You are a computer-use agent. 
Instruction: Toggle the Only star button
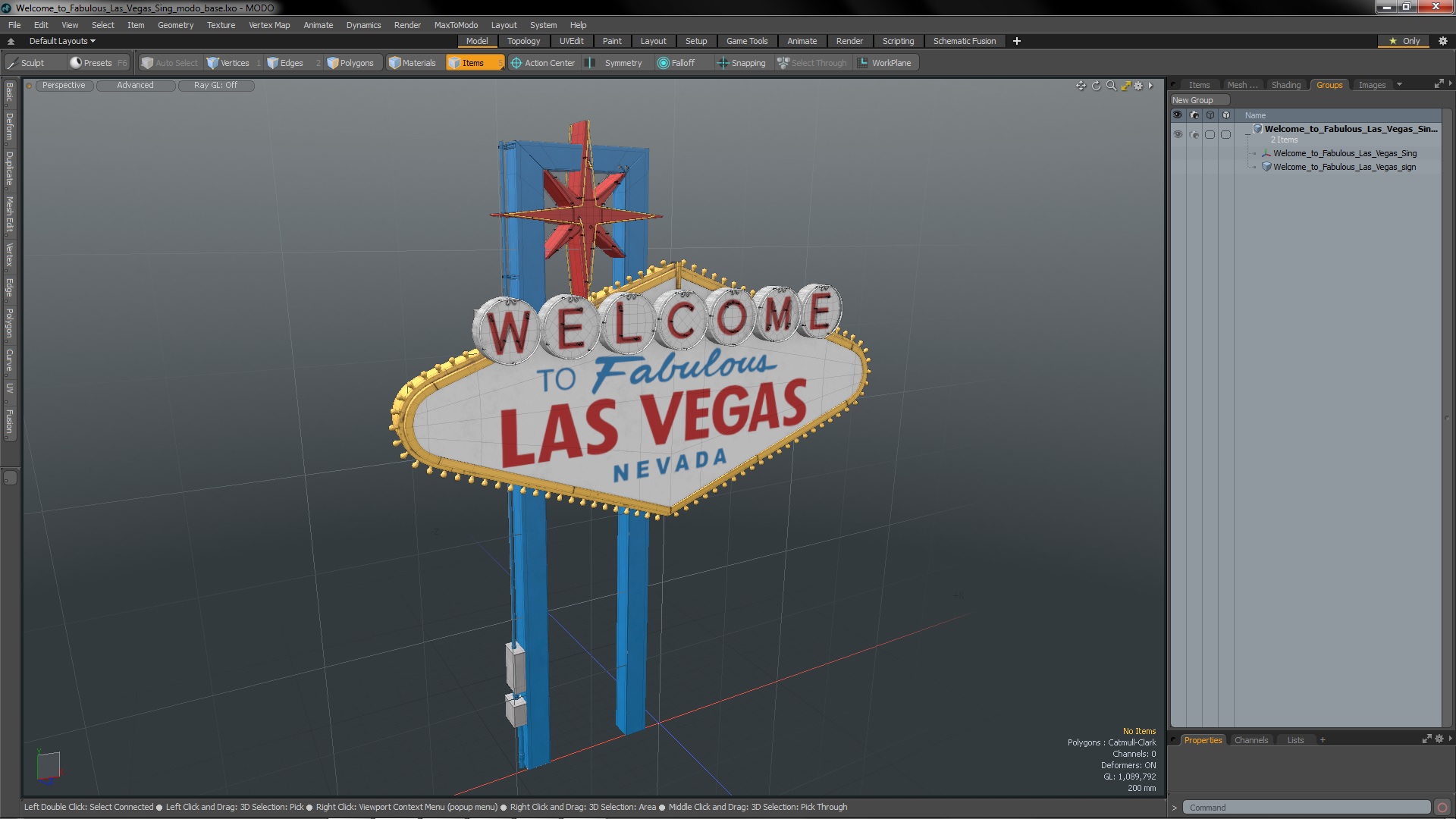pos(1404,41)
